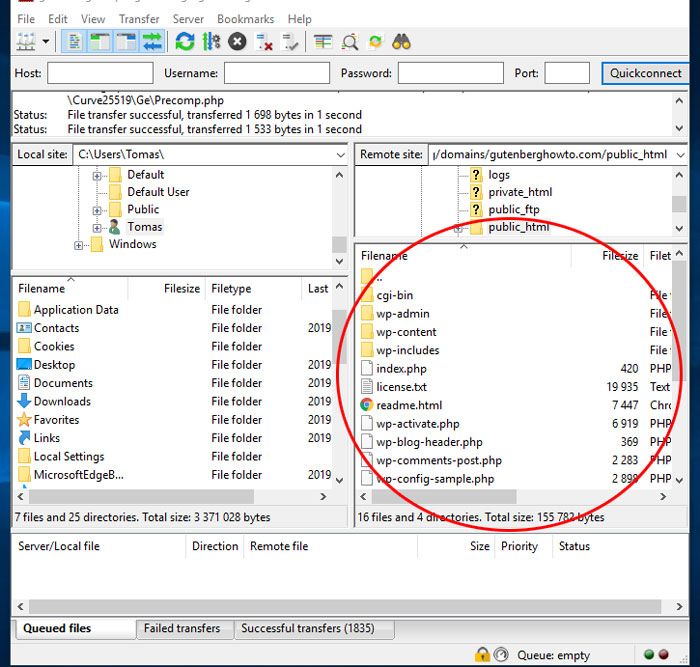Open the Bookmarks menu
700x667 pixels.
click(x=246, y=19)
